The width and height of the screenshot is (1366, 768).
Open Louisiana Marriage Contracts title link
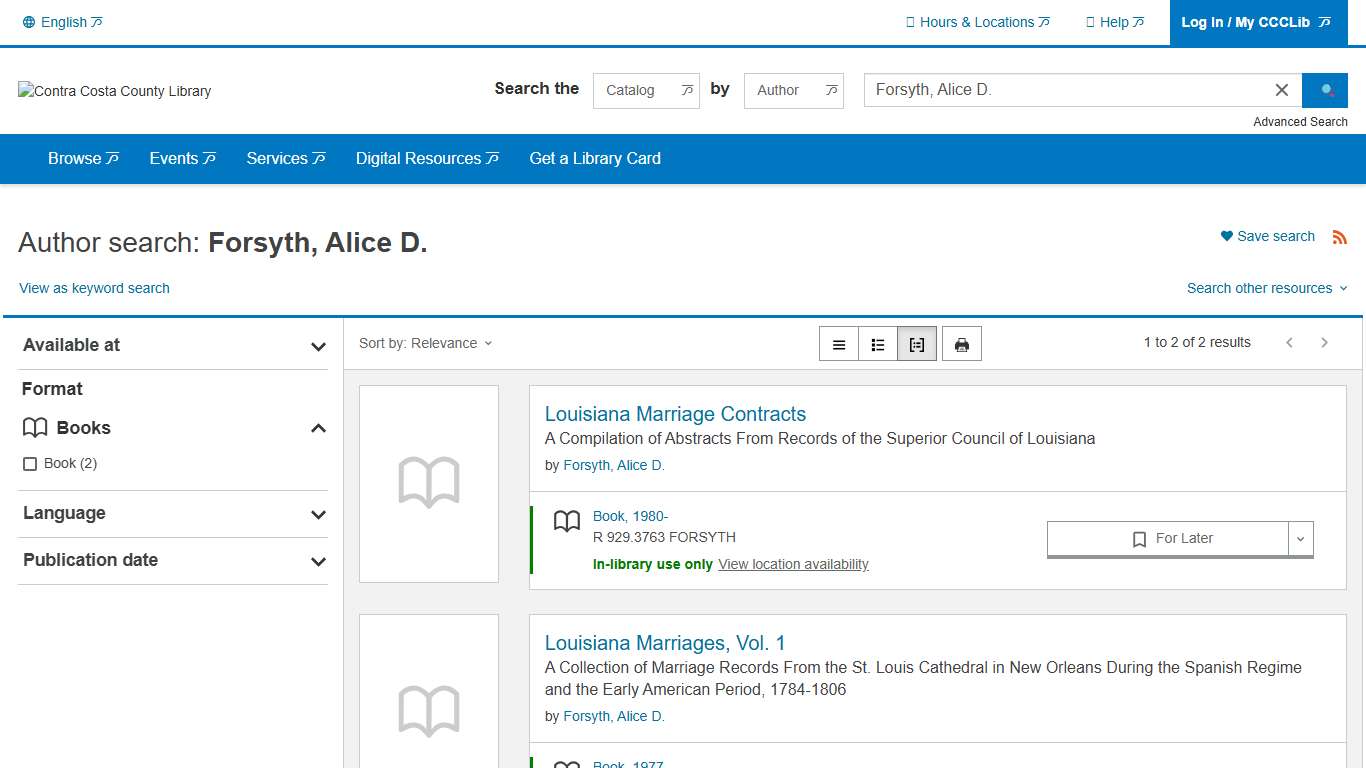click(675, 413)
